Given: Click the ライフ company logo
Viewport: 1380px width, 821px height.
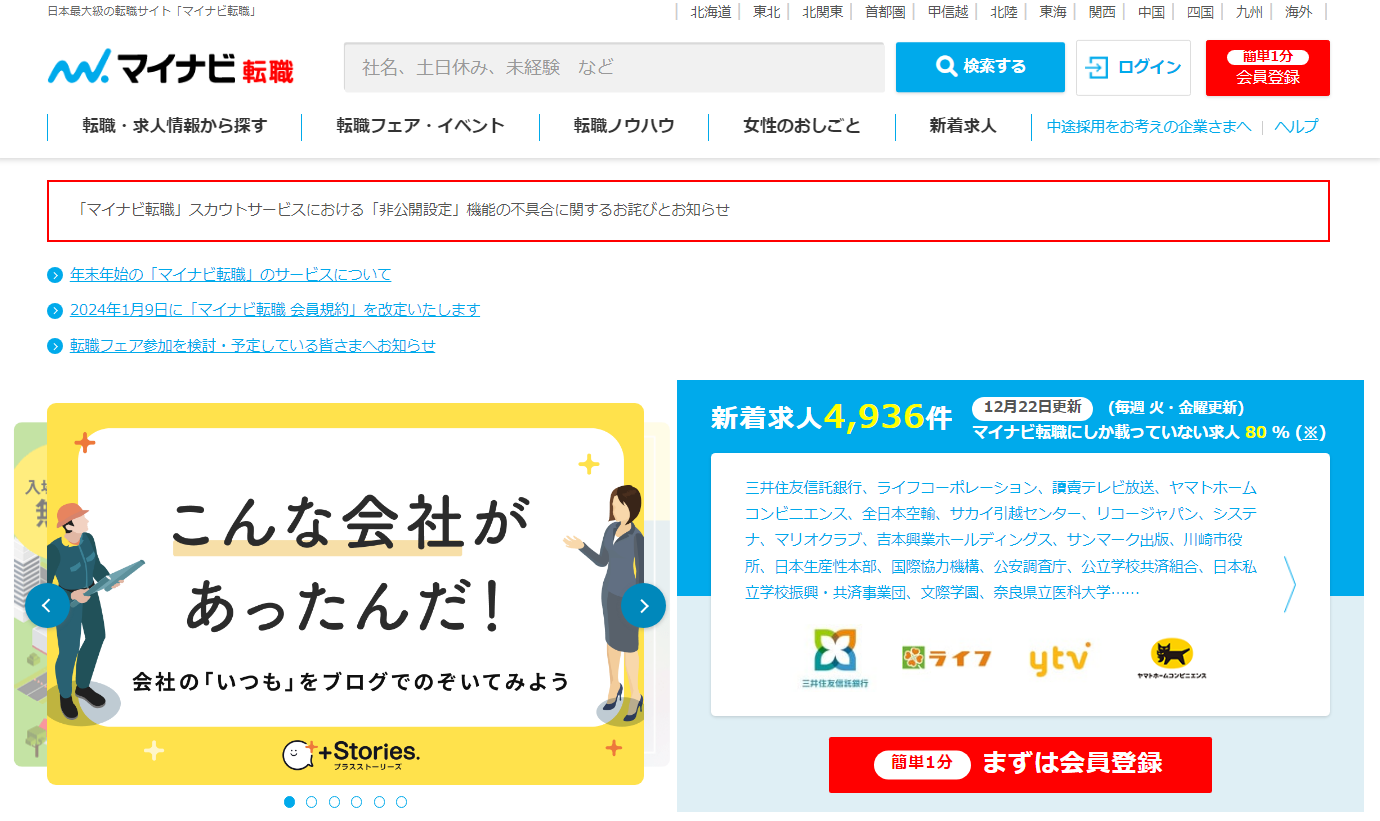Looking at the screenshot, I should point(946,658).
